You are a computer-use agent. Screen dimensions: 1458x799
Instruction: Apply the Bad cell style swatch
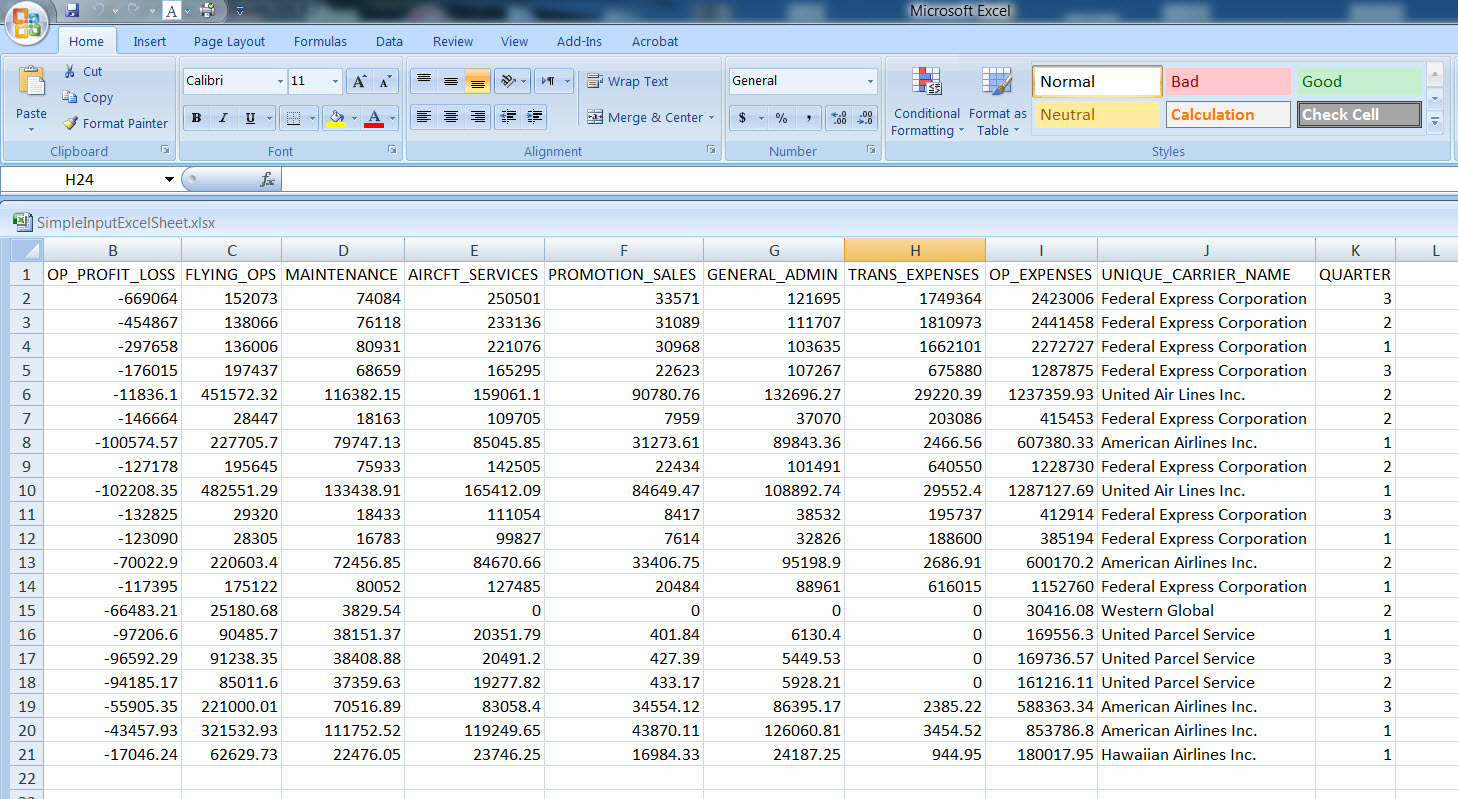point(1229,82)
